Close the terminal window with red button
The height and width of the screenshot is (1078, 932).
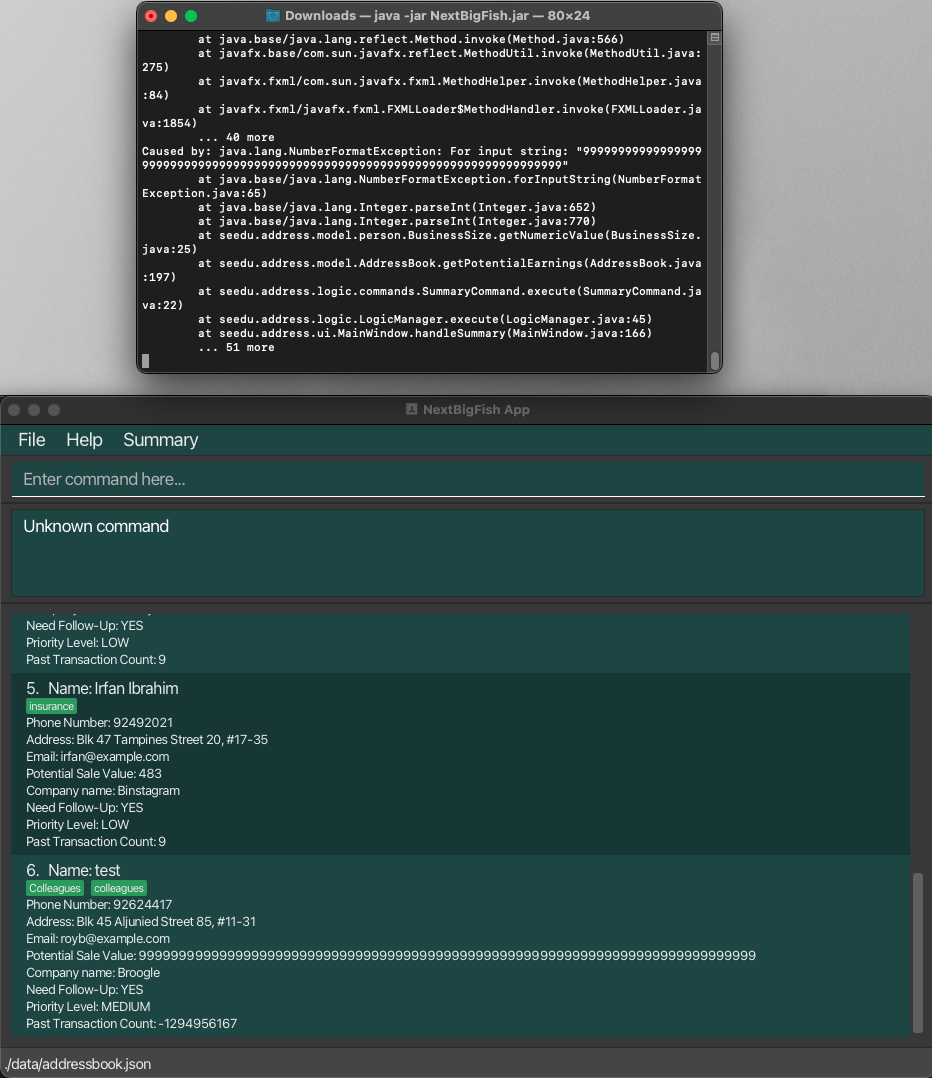point(151,16)
